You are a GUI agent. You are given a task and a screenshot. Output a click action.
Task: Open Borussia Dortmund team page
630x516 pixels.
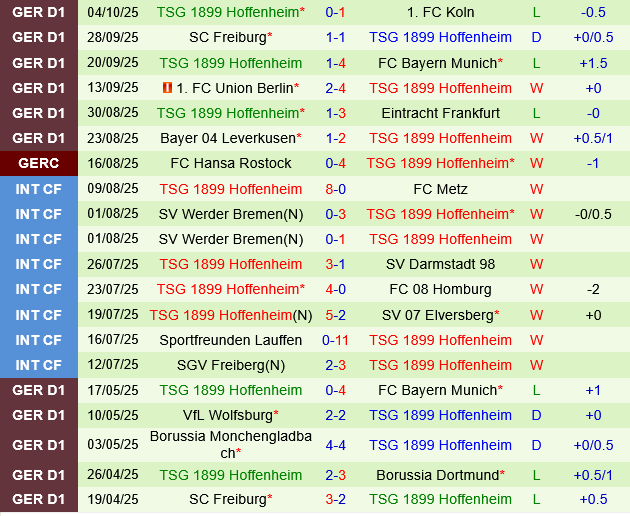pyautogui.click(x=440, y=475)
